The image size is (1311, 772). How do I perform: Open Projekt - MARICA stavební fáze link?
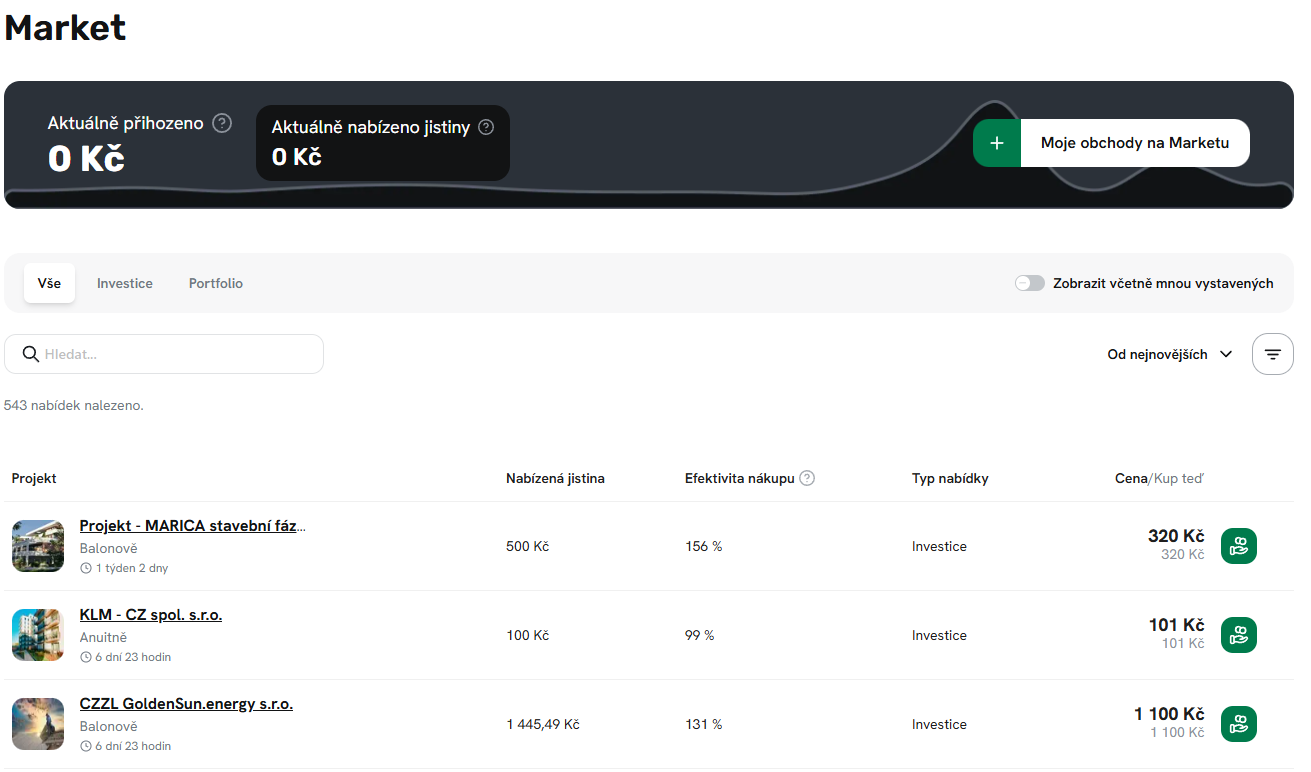tap(193, 526)
